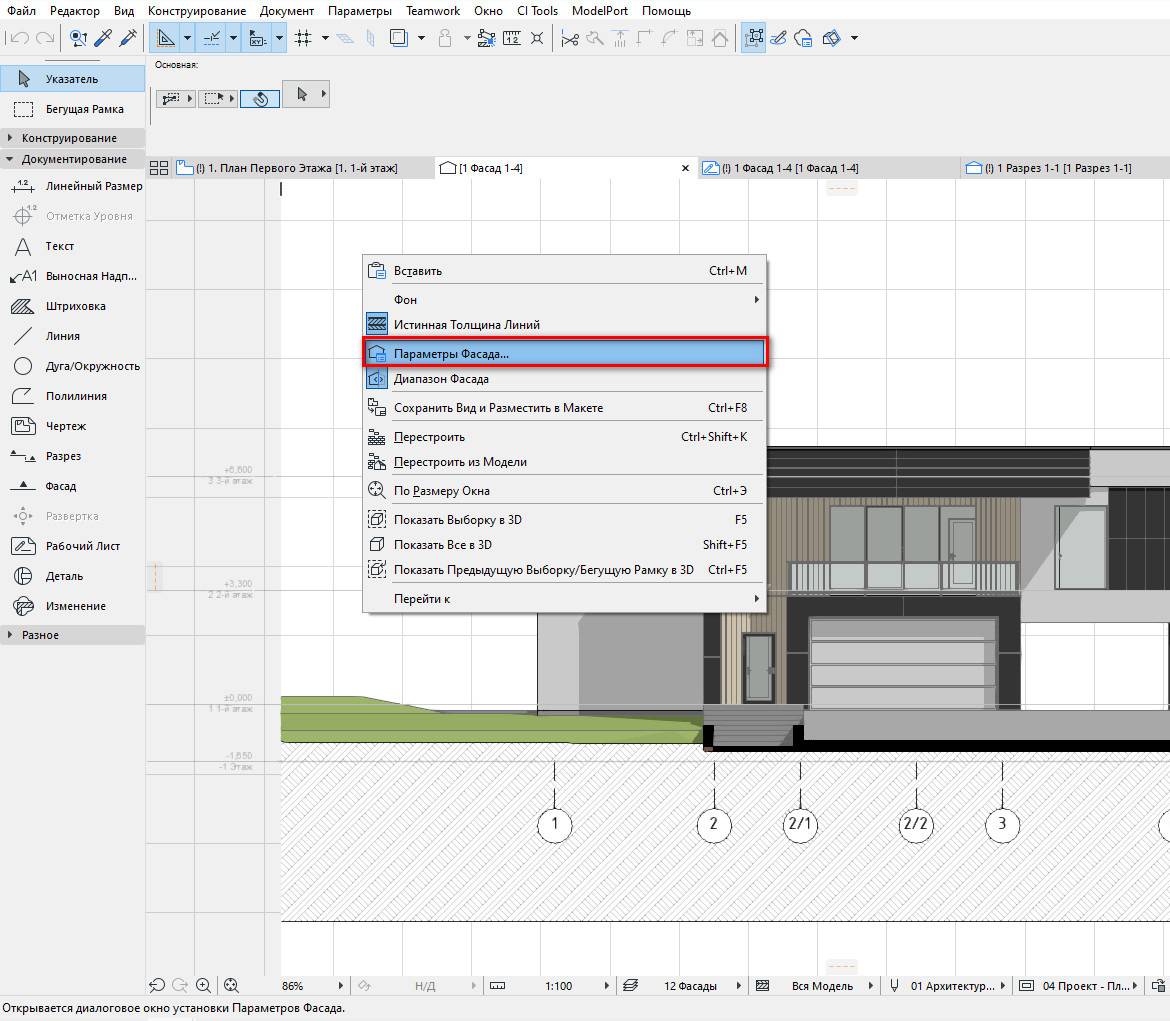
Task: Select the Arrow (Указатель) tool
Action: coord(71,79)
